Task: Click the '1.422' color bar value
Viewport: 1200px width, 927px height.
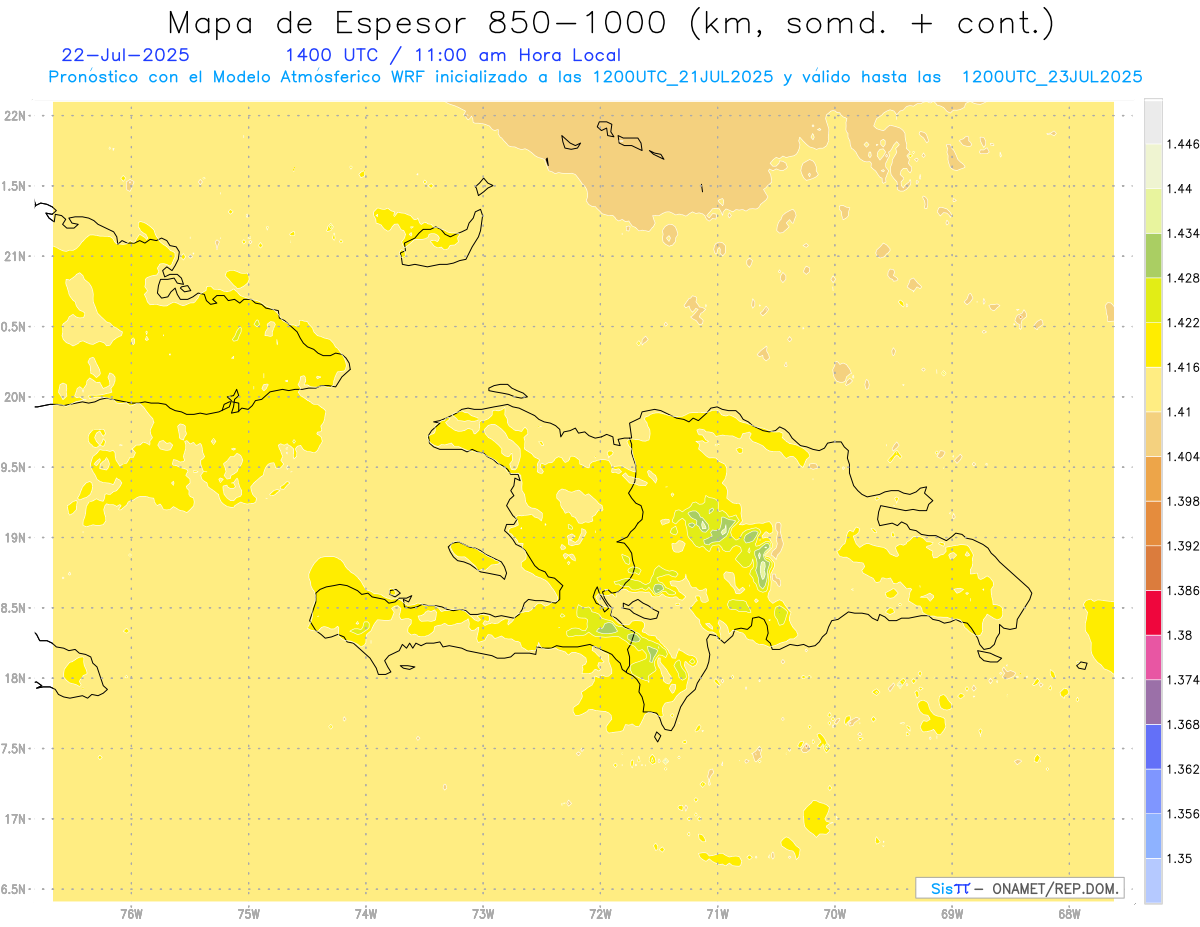Action: [x=1182, y=322]
